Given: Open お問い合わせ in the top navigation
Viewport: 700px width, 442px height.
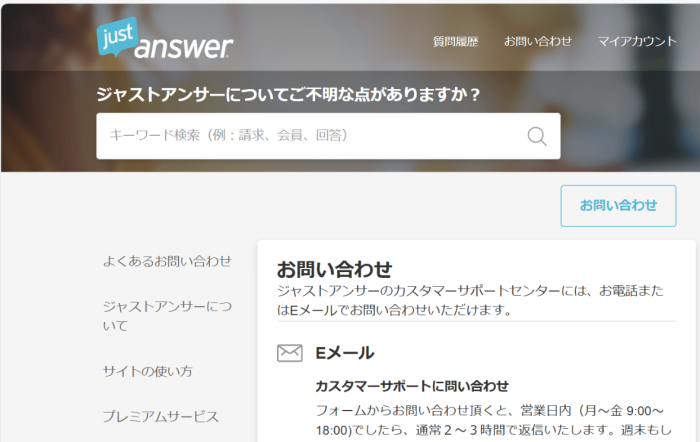Looking at the screenshot, I should pos(538,42).
